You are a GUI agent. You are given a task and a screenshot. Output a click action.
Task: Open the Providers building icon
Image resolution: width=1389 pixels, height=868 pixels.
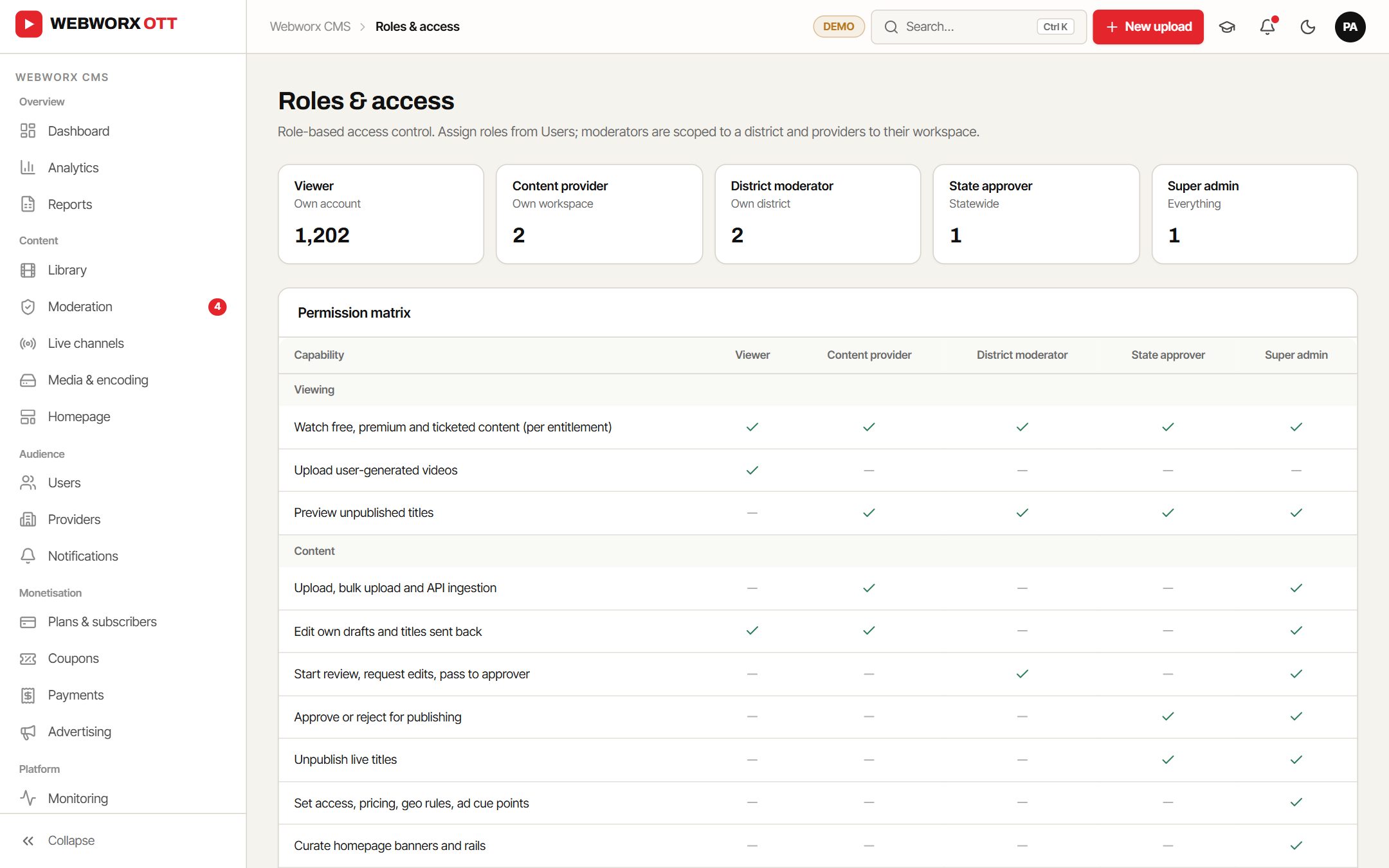click(x=28, y=520)
